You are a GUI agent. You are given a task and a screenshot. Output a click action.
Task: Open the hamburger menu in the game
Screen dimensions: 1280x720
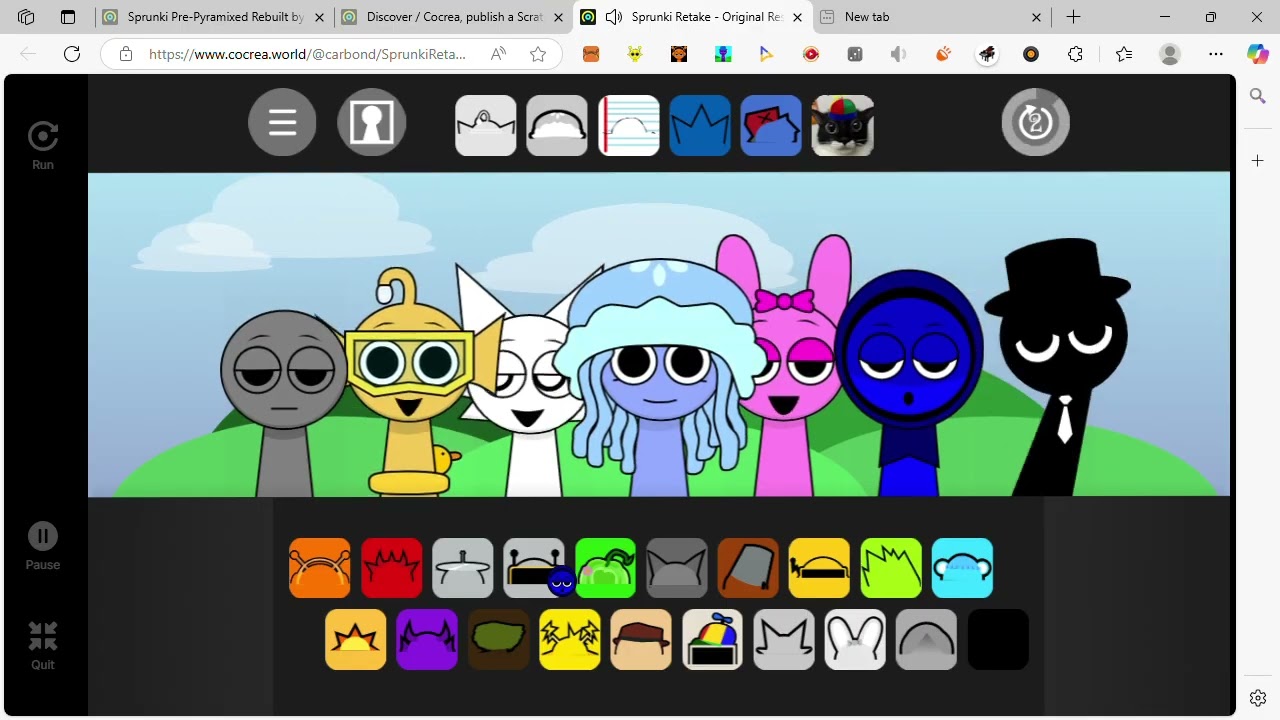tap(282, 123)
